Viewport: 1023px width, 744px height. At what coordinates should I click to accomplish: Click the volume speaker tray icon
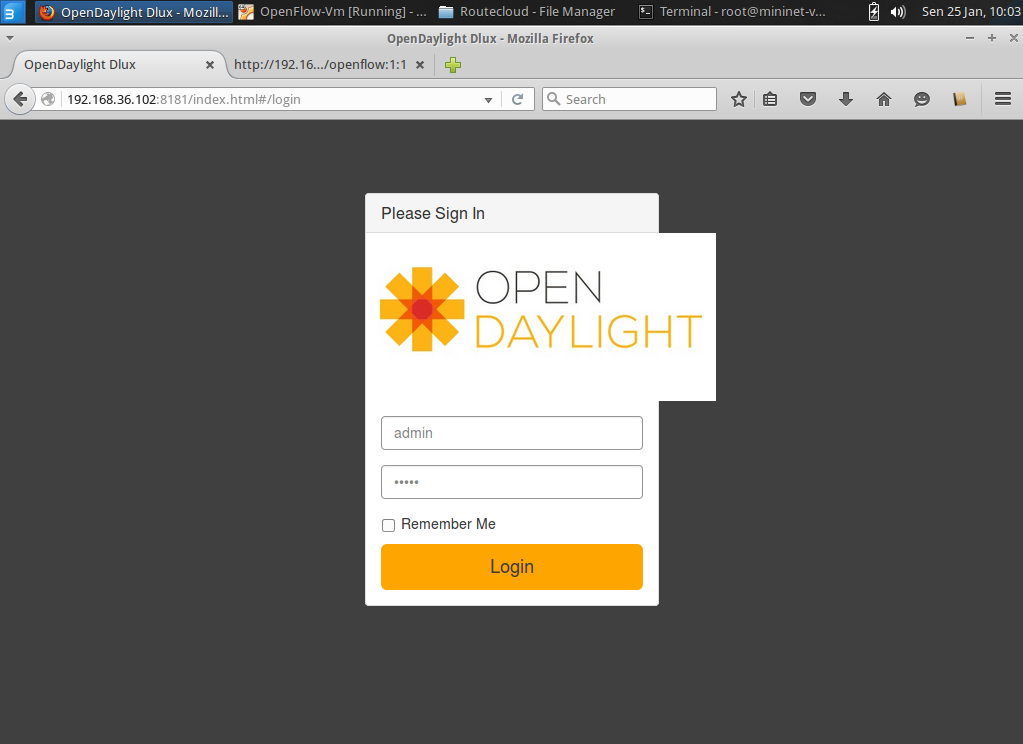click(898, 12)
